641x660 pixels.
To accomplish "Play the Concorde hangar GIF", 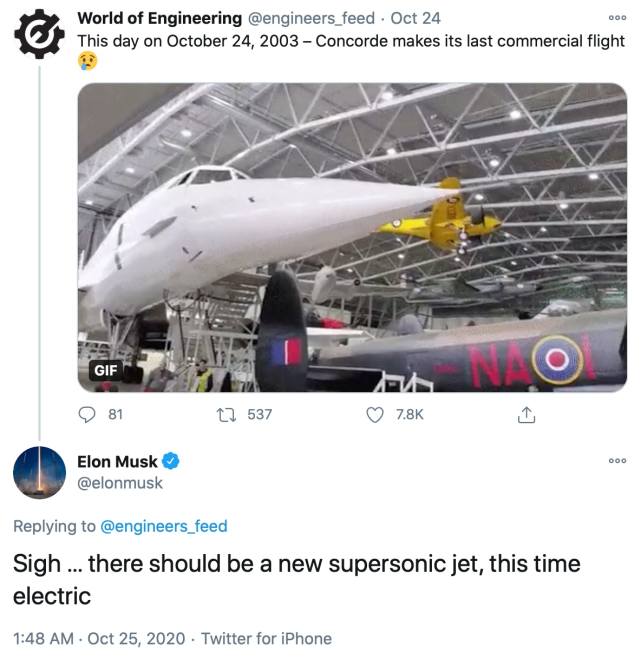I will 352,237.
